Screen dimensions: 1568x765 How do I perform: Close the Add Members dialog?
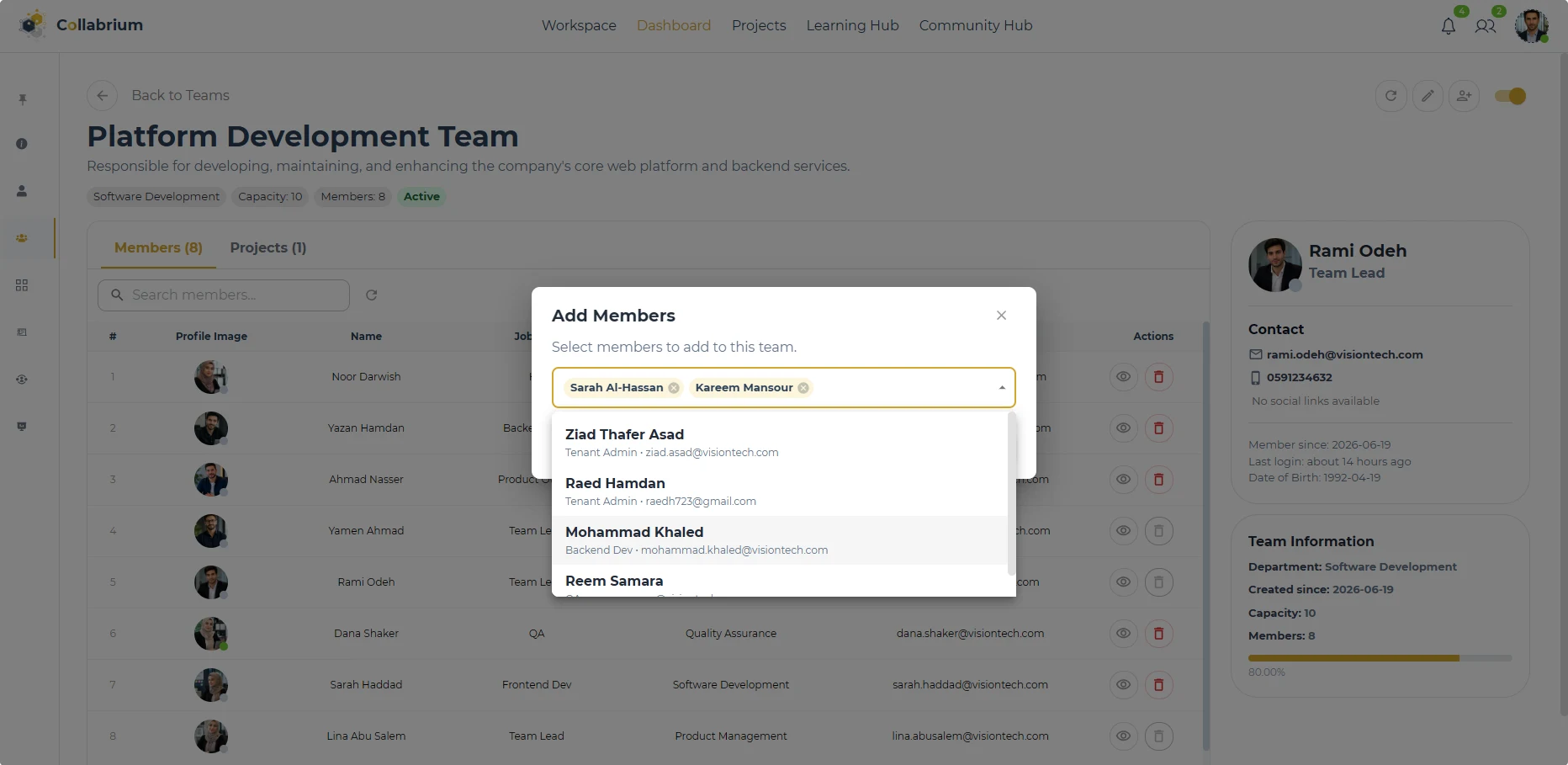(x=1001, y=316)
